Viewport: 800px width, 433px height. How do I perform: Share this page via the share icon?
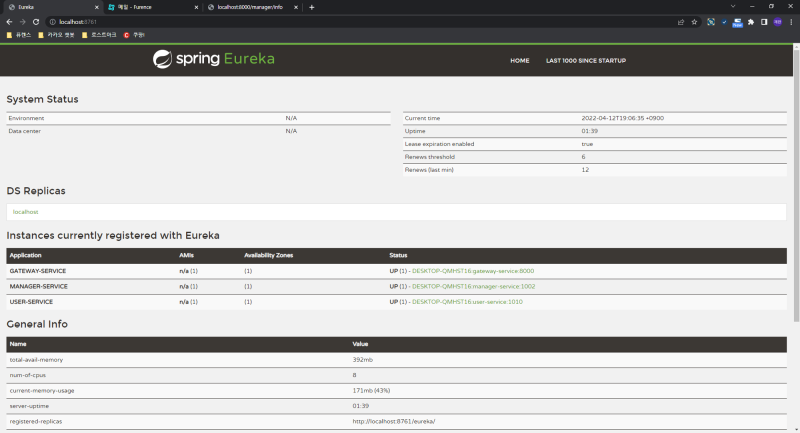pos(681,22)
